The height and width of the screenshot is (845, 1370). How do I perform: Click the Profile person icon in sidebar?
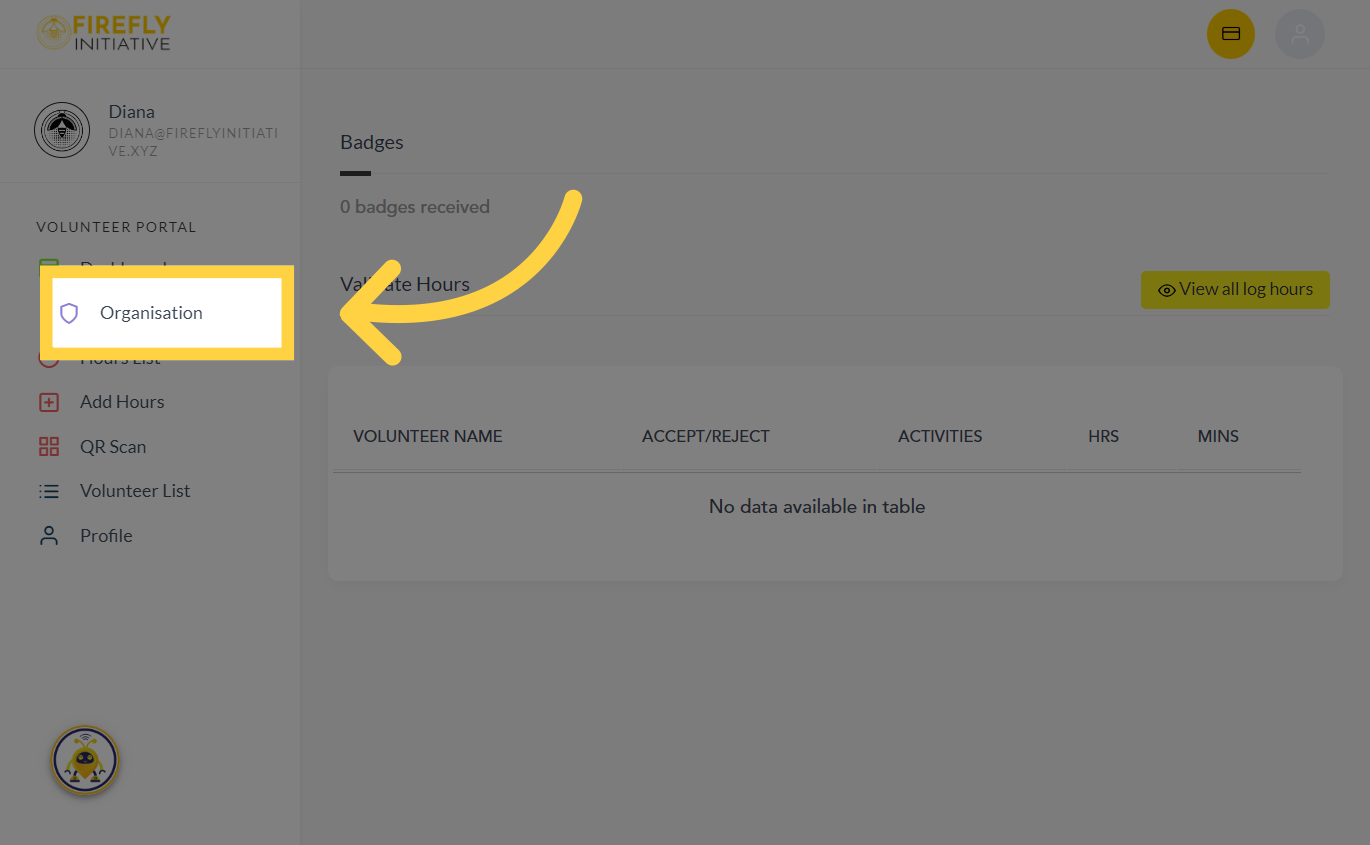pos(49,536)
